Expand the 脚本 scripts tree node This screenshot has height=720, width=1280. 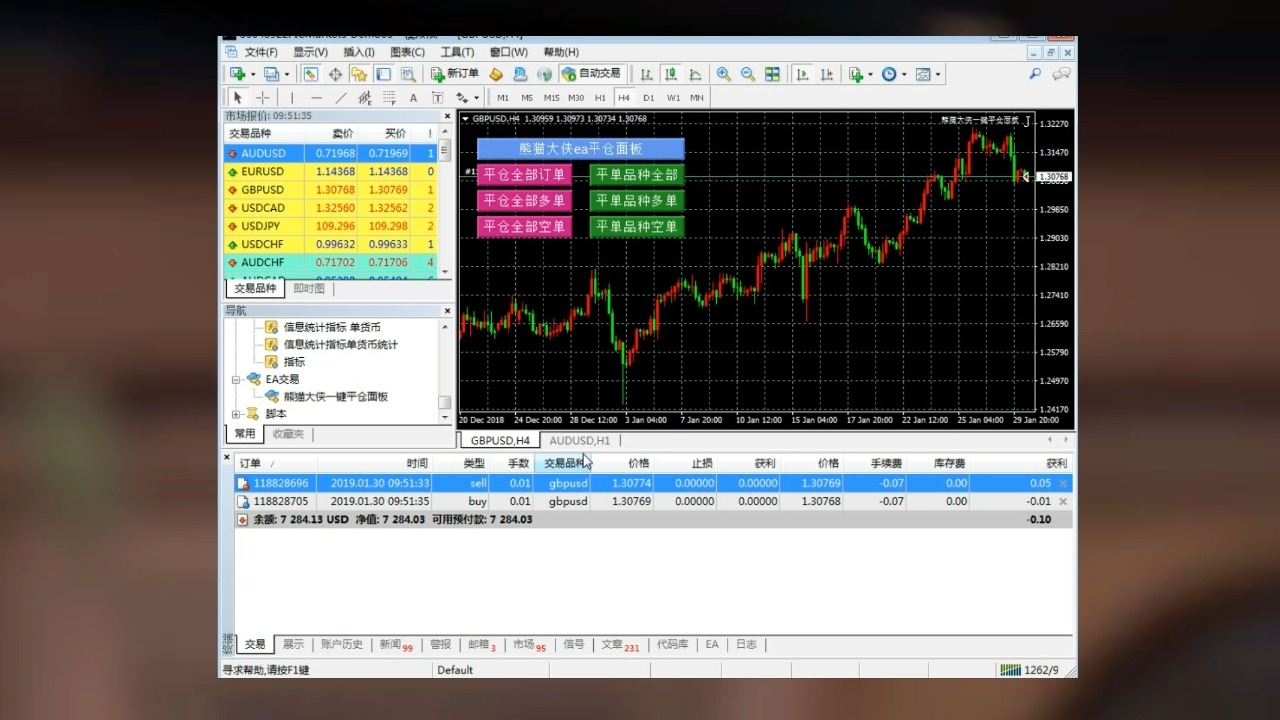pos(236,414)
